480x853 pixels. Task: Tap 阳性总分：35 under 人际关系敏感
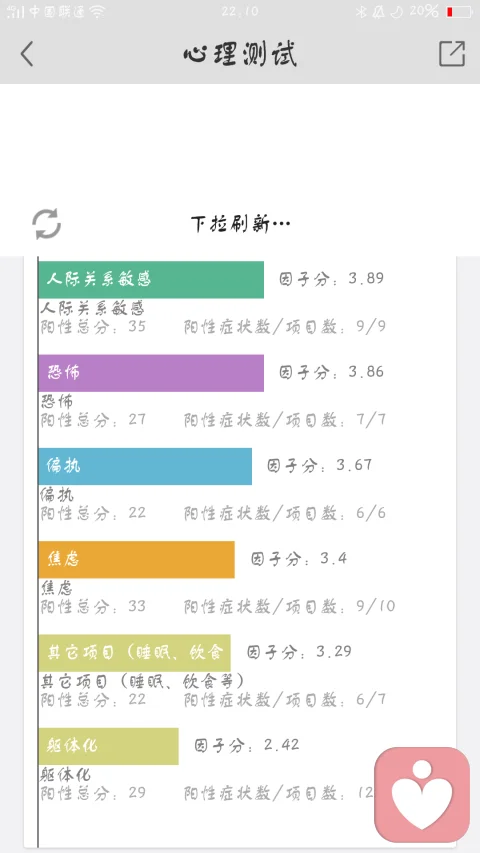click(94, 327)
